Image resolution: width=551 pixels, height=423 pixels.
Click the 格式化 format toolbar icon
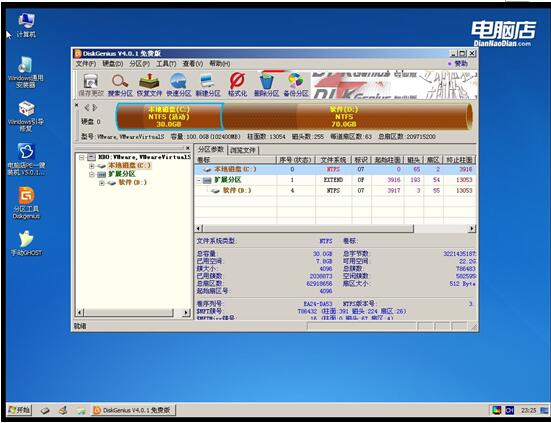pos(238,85)
